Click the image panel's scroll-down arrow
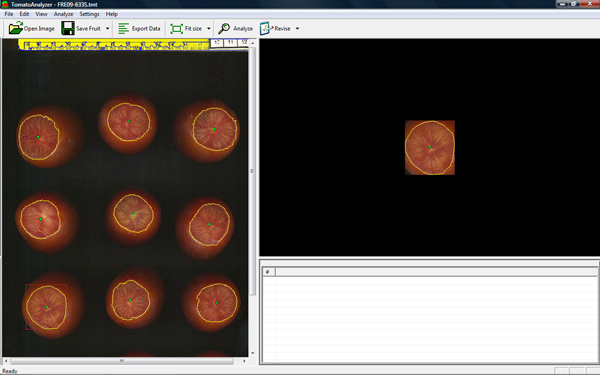The image size is (600, 375). (253, 353)
